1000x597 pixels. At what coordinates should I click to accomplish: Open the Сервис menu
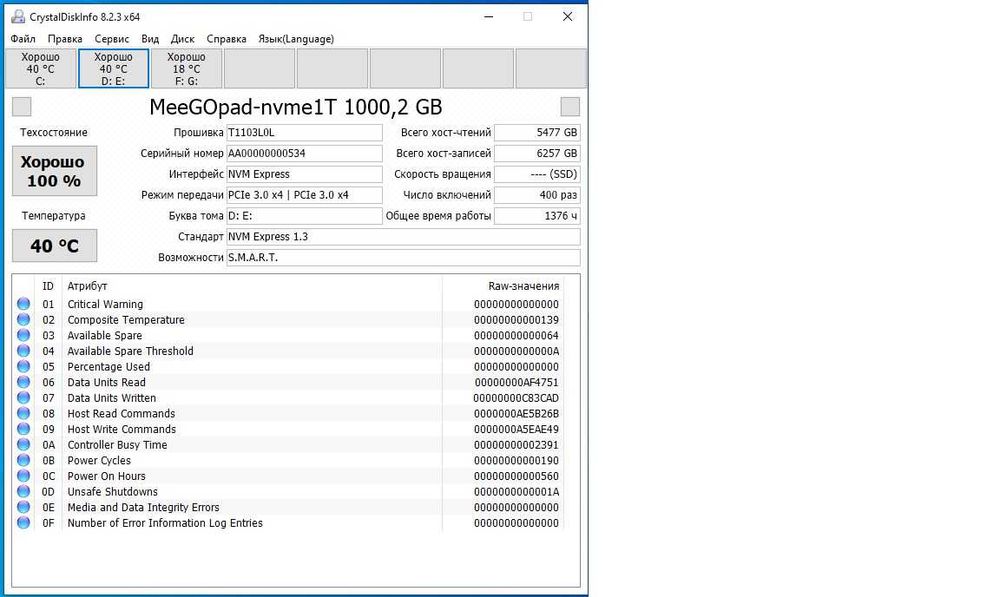112,39
